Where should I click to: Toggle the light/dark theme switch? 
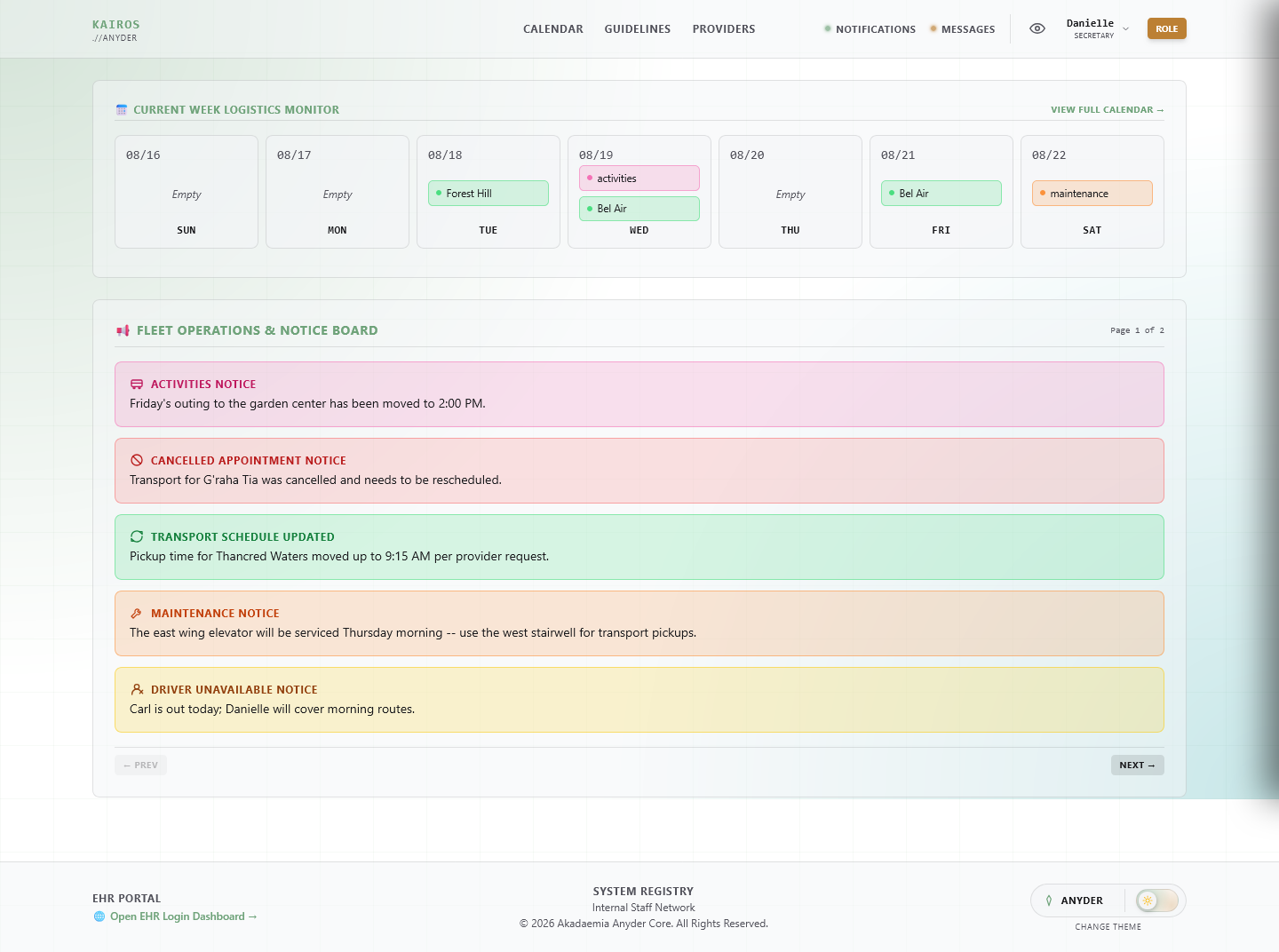[x=1156, y=900]
